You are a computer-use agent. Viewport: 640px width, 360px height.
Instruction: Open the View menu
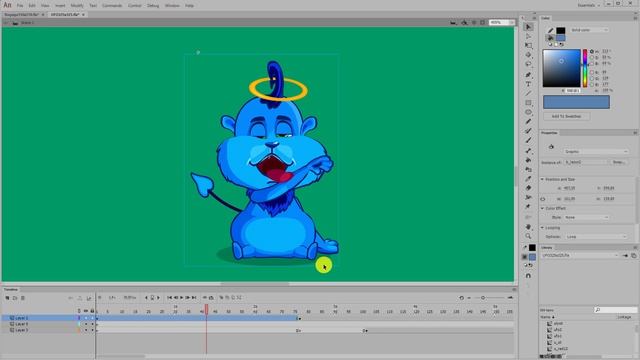pos(45,6)
